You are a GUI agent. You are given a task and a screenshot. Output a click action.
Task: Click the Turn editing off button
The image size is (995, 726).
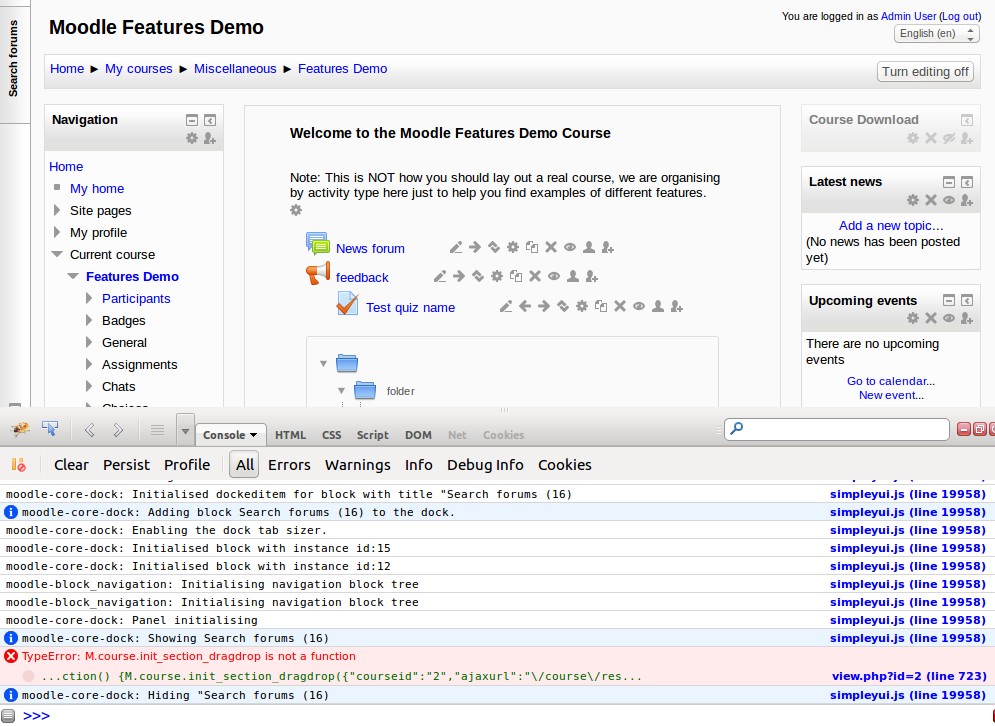click(925, 72)
